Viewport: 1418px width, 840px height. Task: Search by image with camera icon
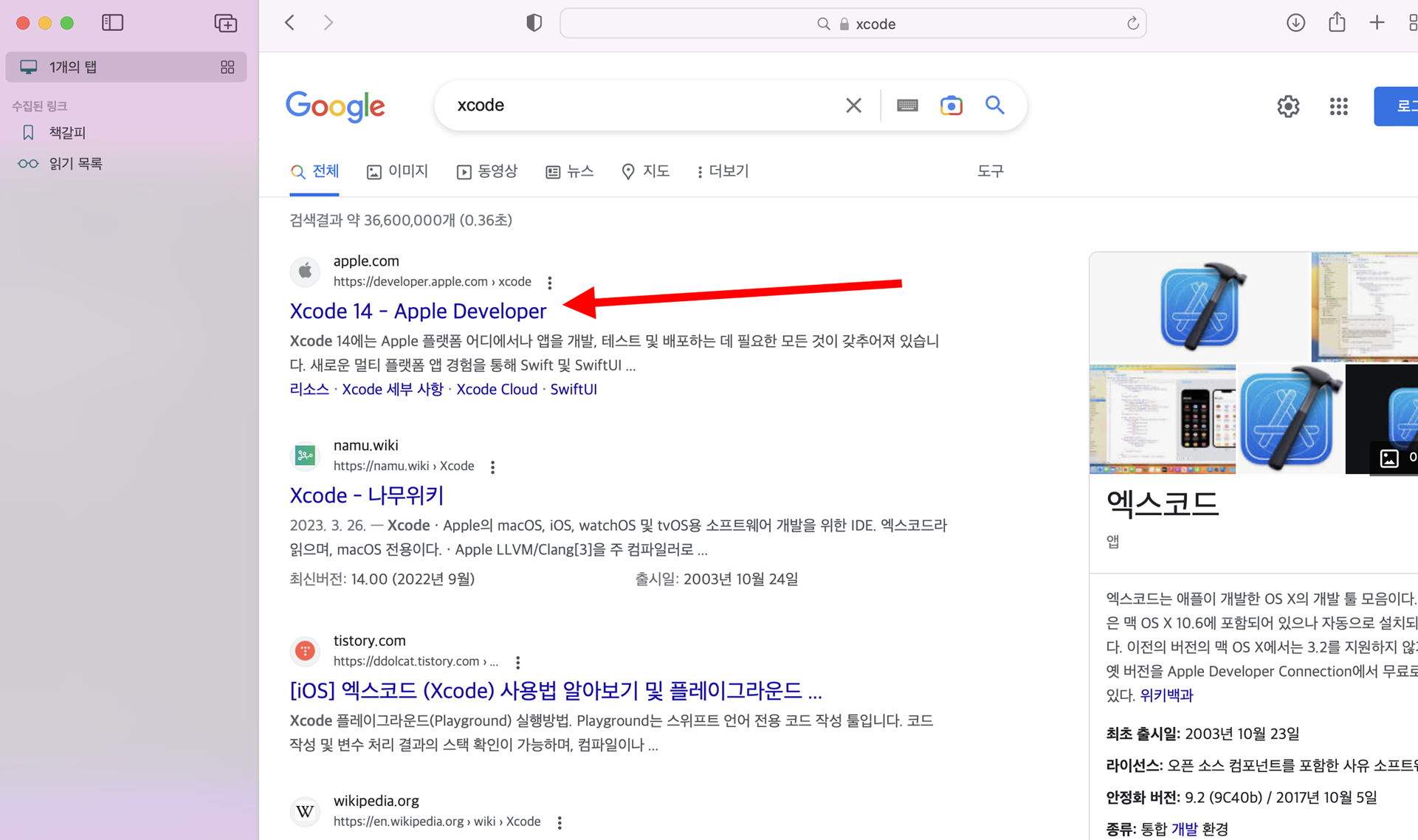951,106
